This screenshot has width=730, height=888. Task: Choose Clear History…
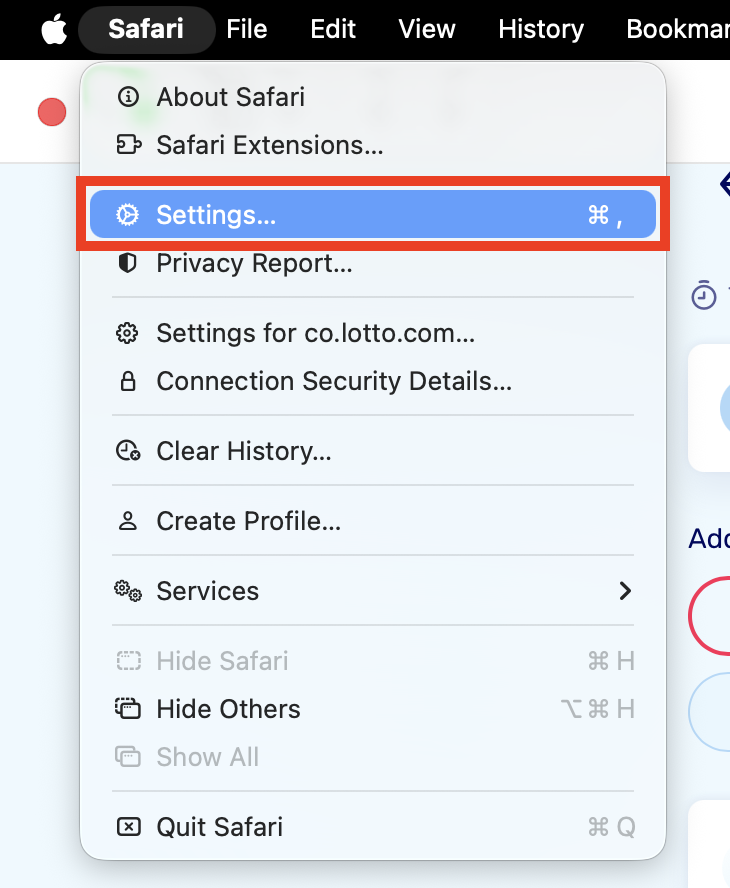coord(373,451)
